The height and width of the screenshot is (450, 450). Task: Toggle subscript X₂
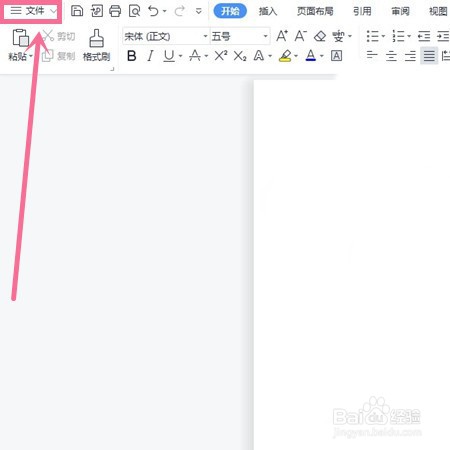point(240,56)
